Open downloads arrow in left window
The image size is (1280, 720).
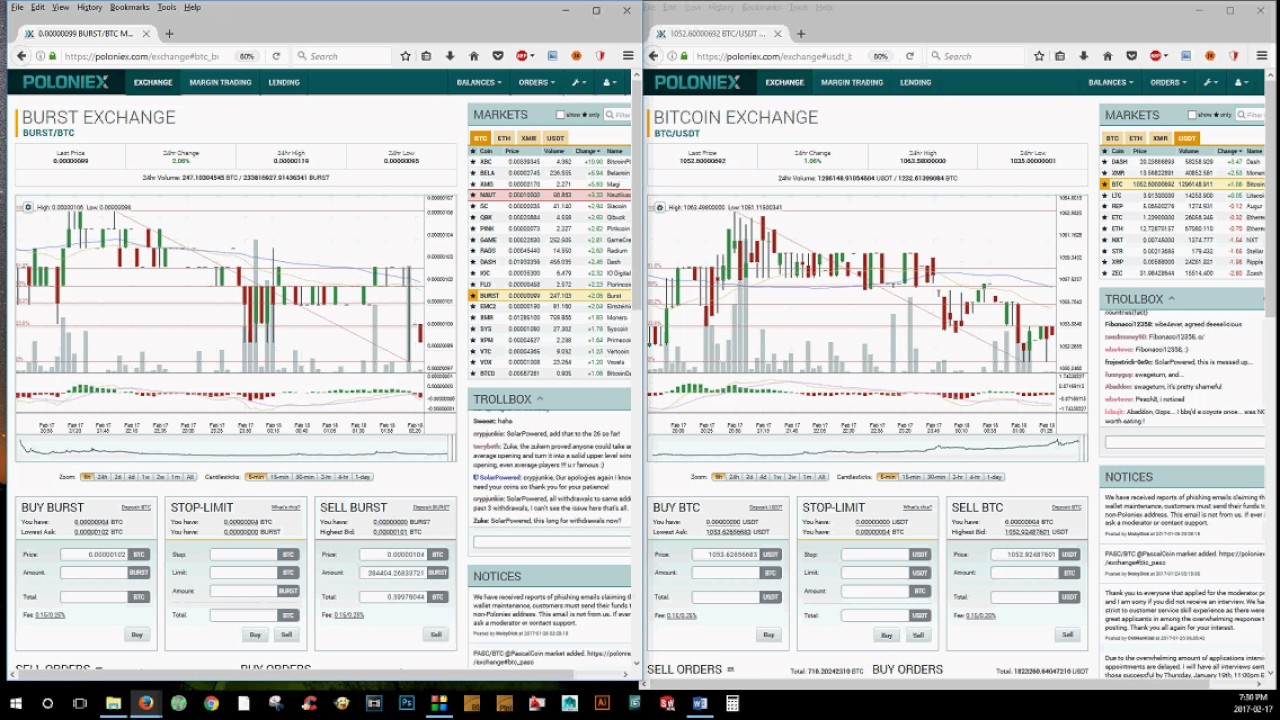[x=450, y=56]
